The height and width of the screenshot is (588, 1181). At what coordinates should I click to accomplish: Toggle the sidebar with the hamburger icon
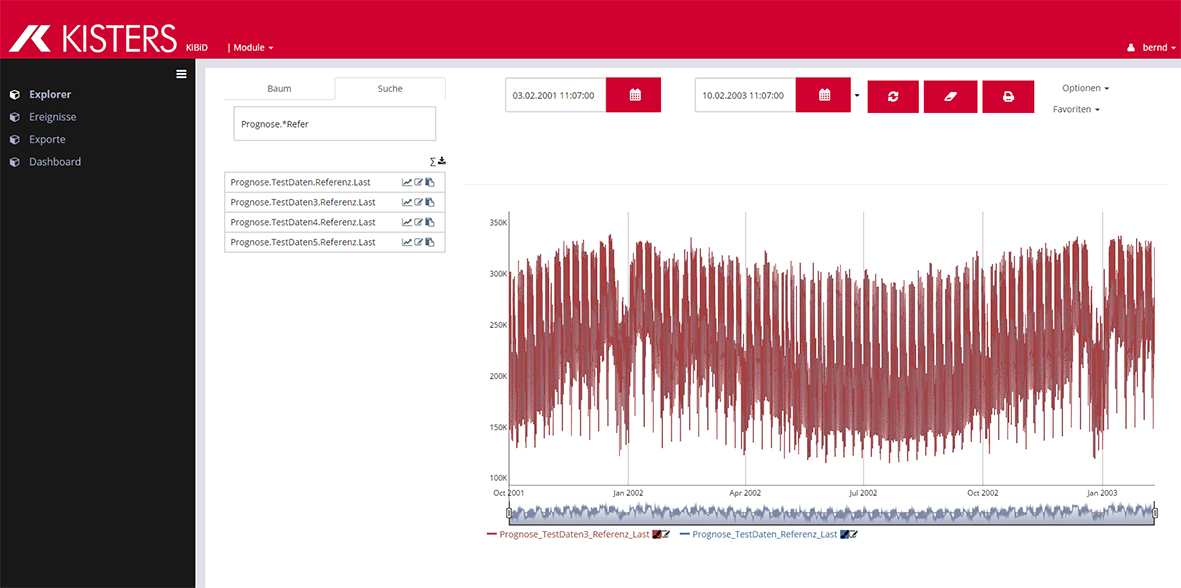point(181,73)
